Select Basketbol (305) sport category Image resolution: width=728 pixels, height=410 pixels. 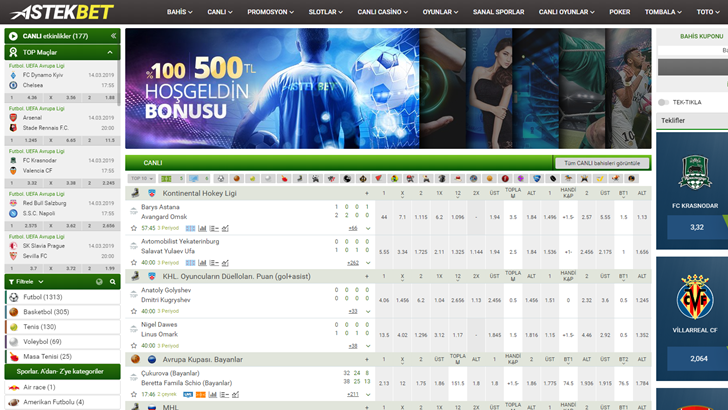(x=63, y=312)
